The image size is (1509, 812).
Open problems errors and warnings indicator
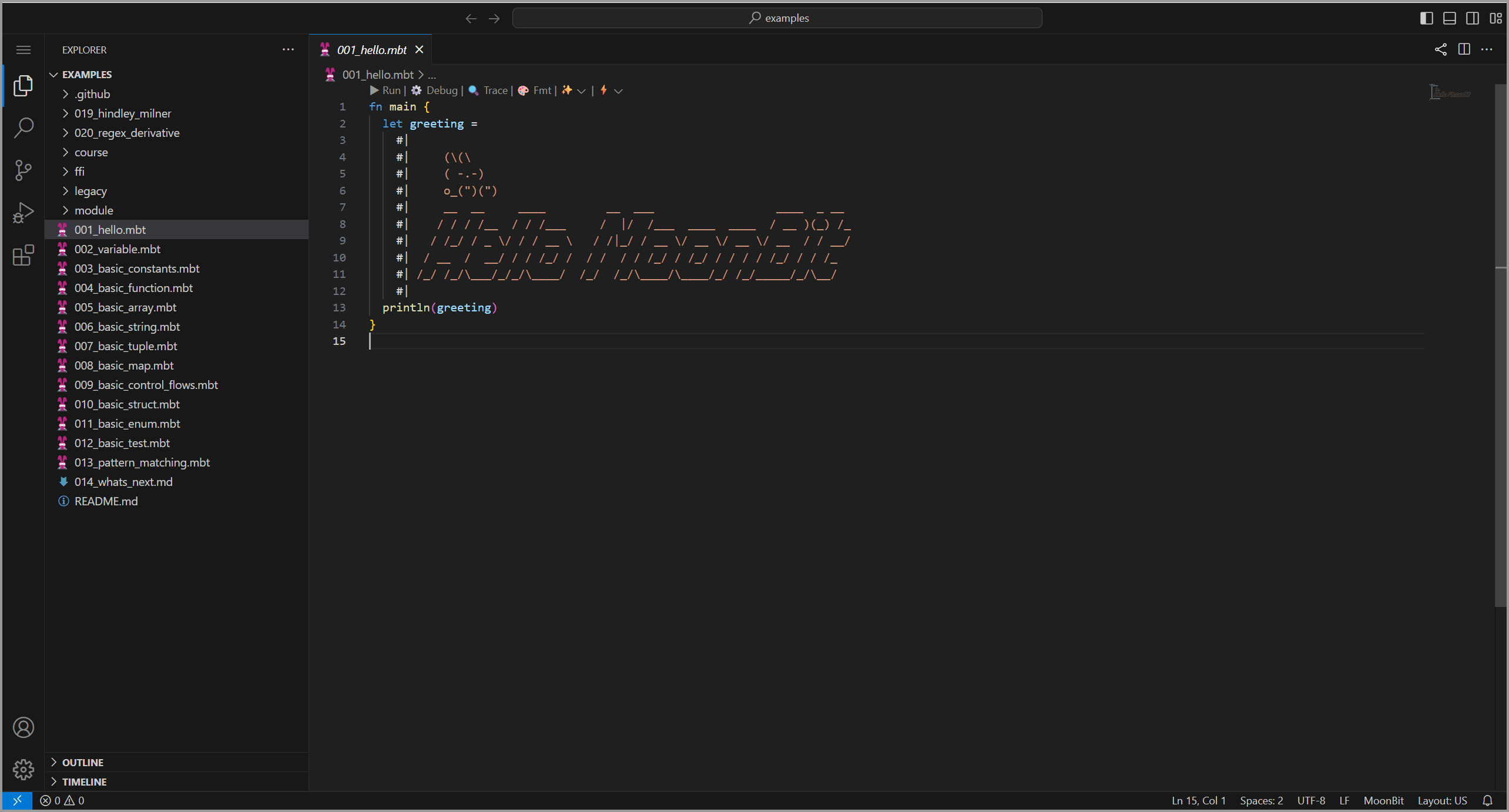[62, 800]
